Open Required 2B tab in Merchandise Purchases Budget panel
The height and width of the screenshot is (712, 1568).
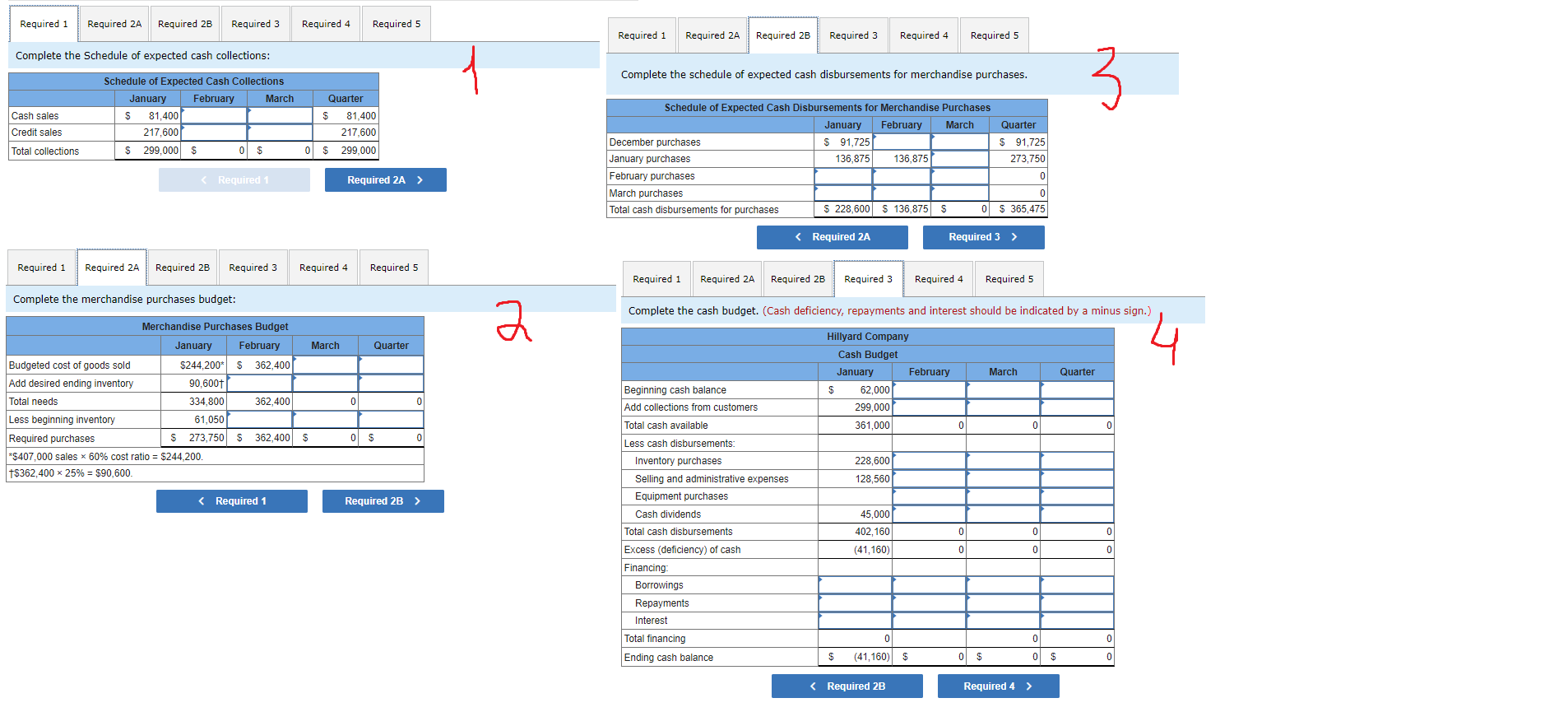tap(183, 268)
